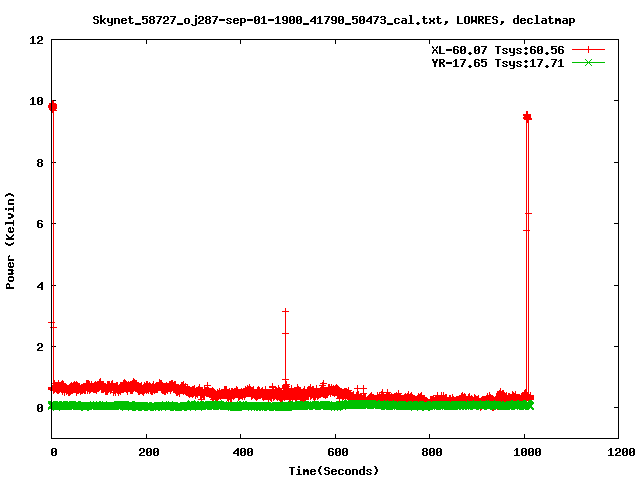Image resolution: width=640 pixels, height=480 pixels.
Task: Click the Power (Kelvin) y-axis label
Action: tap(10, 241)
